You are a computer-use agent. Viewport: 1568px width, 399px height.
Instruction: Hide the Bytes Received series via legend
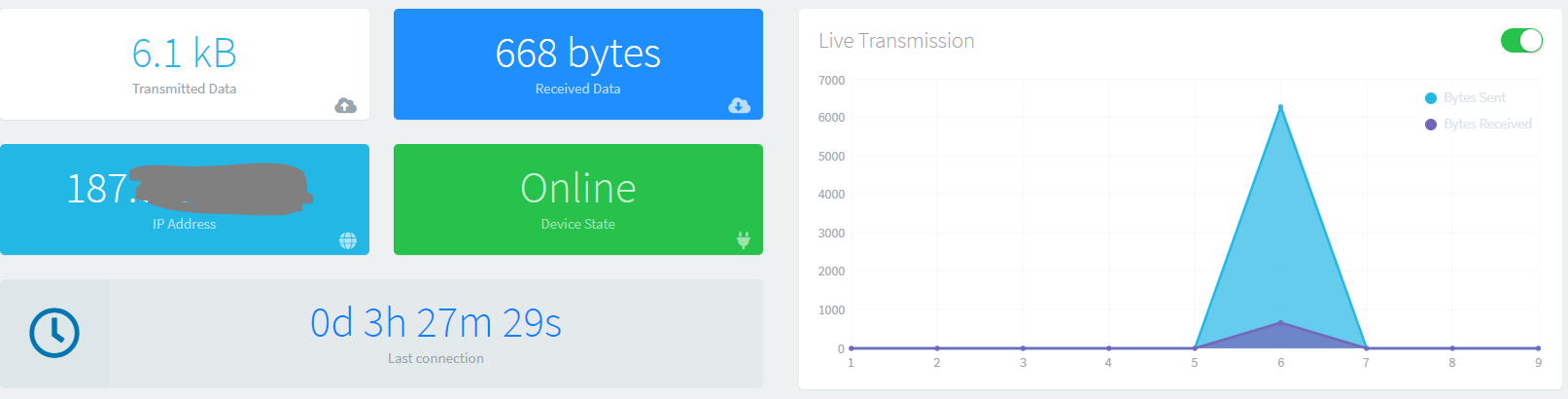tap(1486, 124)
